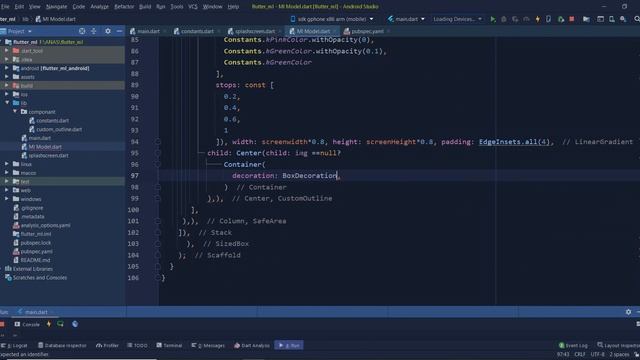The width and height of the screenshot is (640, 360).
Task: Open Refactor menu
Action: coord(124,7)
